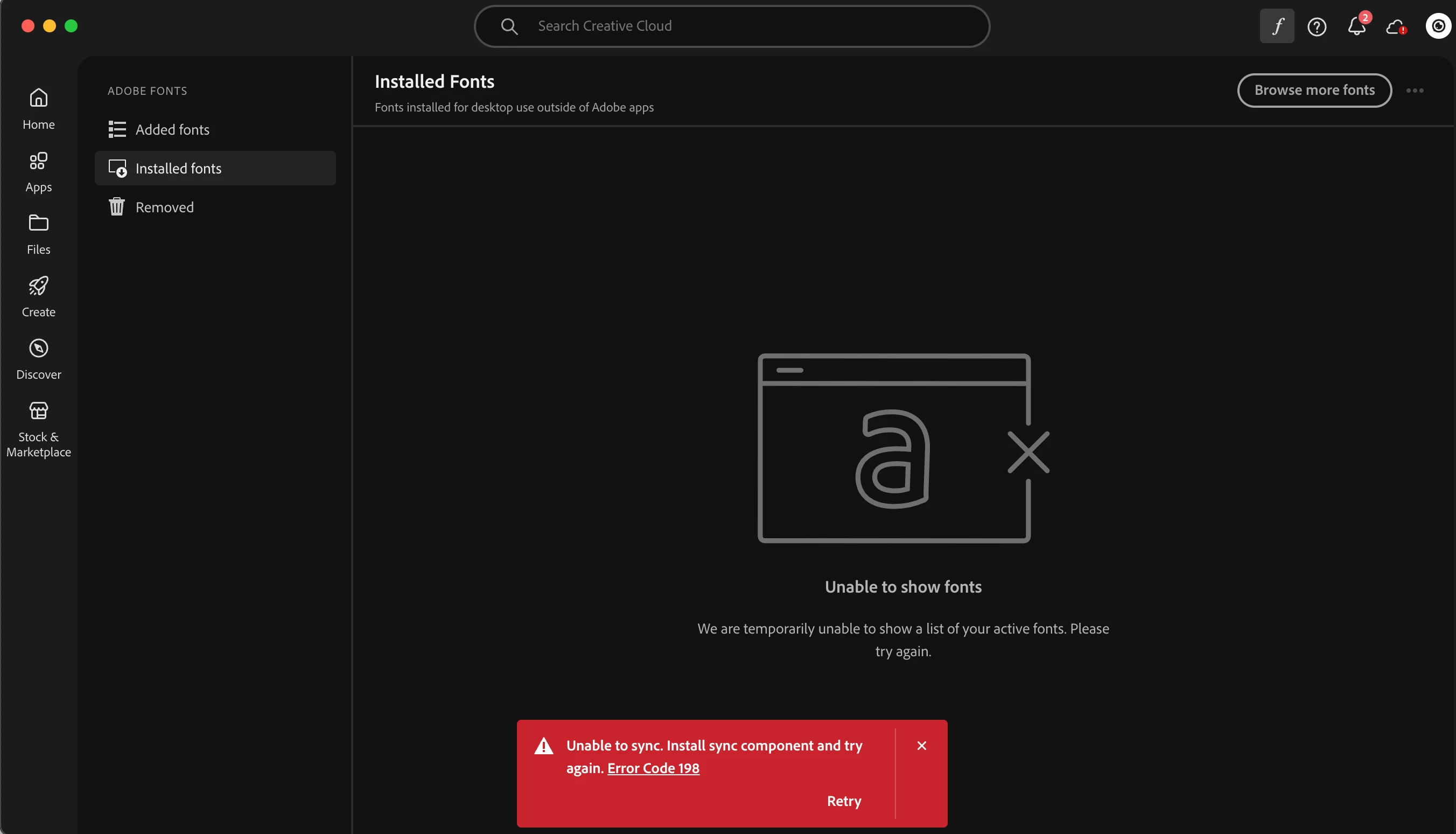Open the three-dot more options menu
This screenshot has height=834, width=1456.
point(1415,91)
